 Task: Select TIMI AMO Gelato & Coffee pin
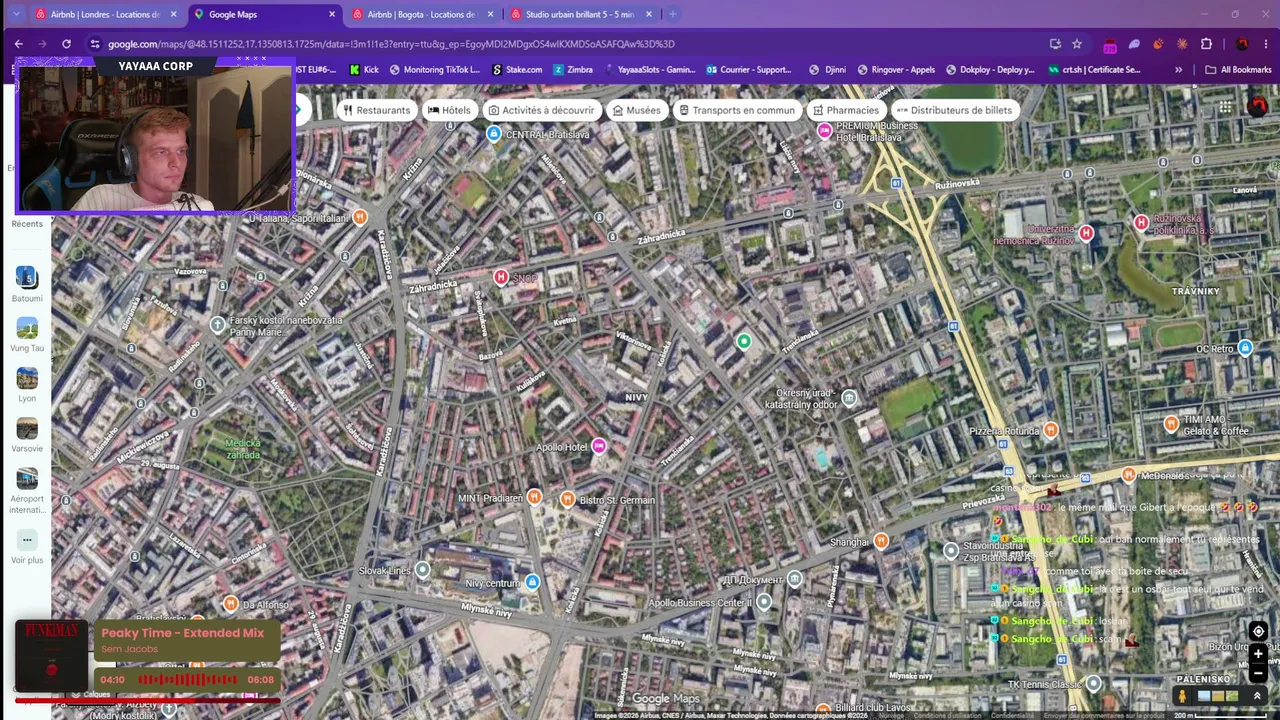click(x=1171, y=424)
